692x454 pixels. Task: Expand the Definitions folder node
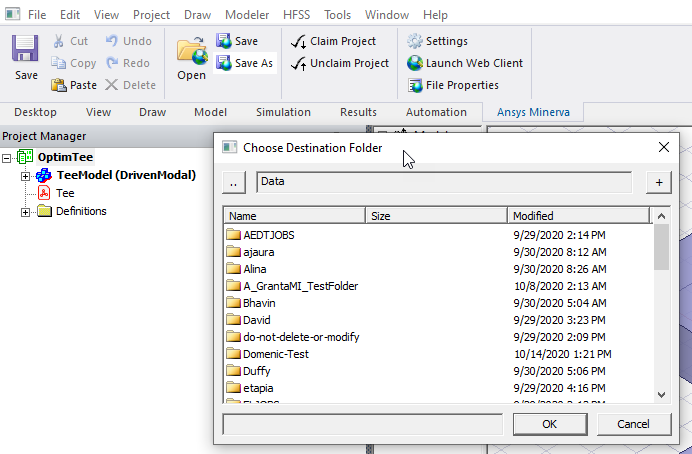tap(26, 212)
